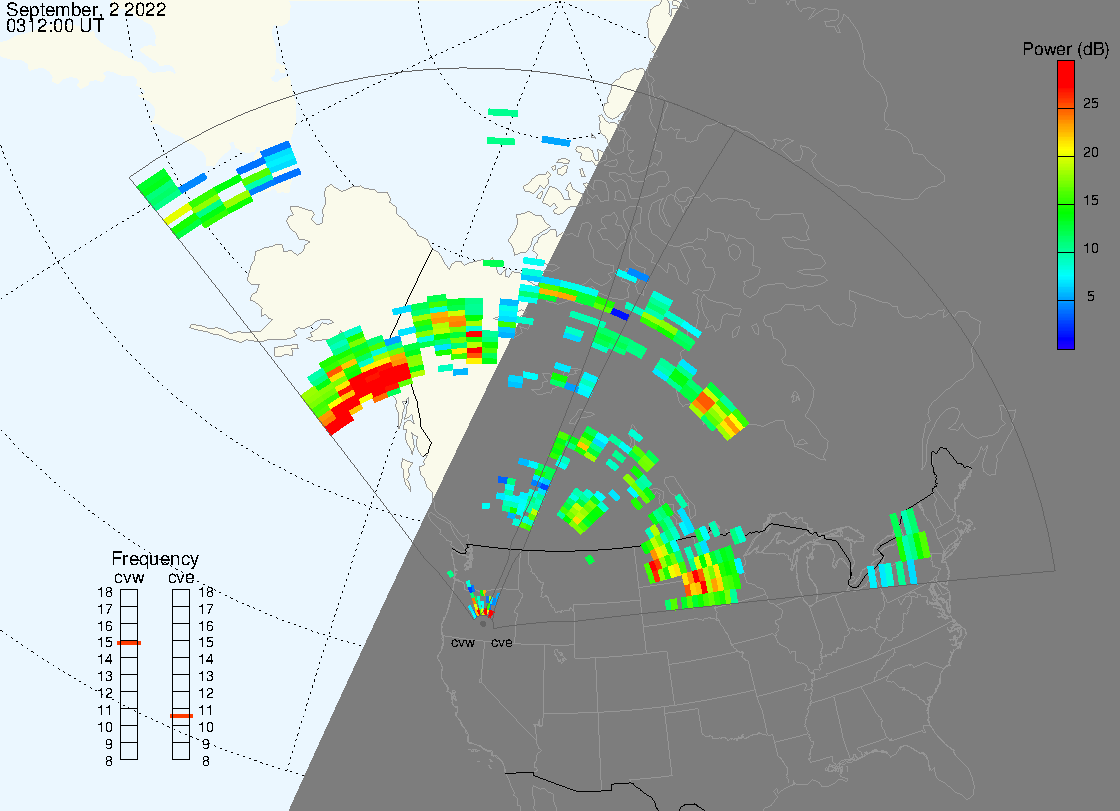Screen dimensions: 1120x811
Task: Click the power color scale bar
Action: point(1066,205)
